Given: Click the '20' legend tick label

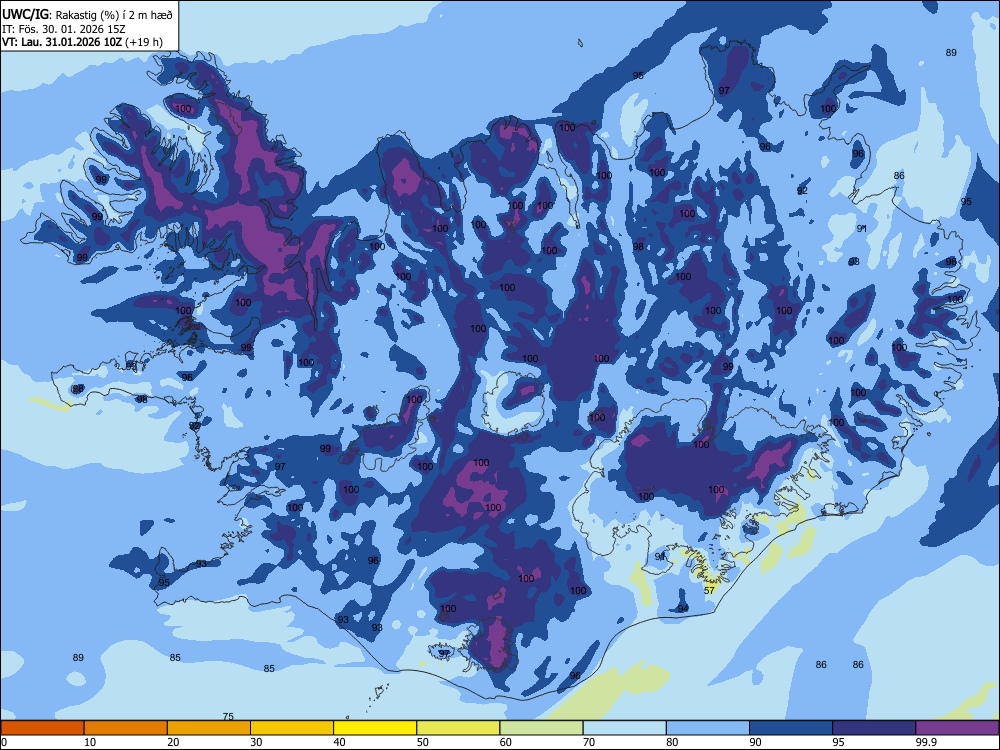Looking at the screenshot, I should pyautogui.click(x=173, y=742).
